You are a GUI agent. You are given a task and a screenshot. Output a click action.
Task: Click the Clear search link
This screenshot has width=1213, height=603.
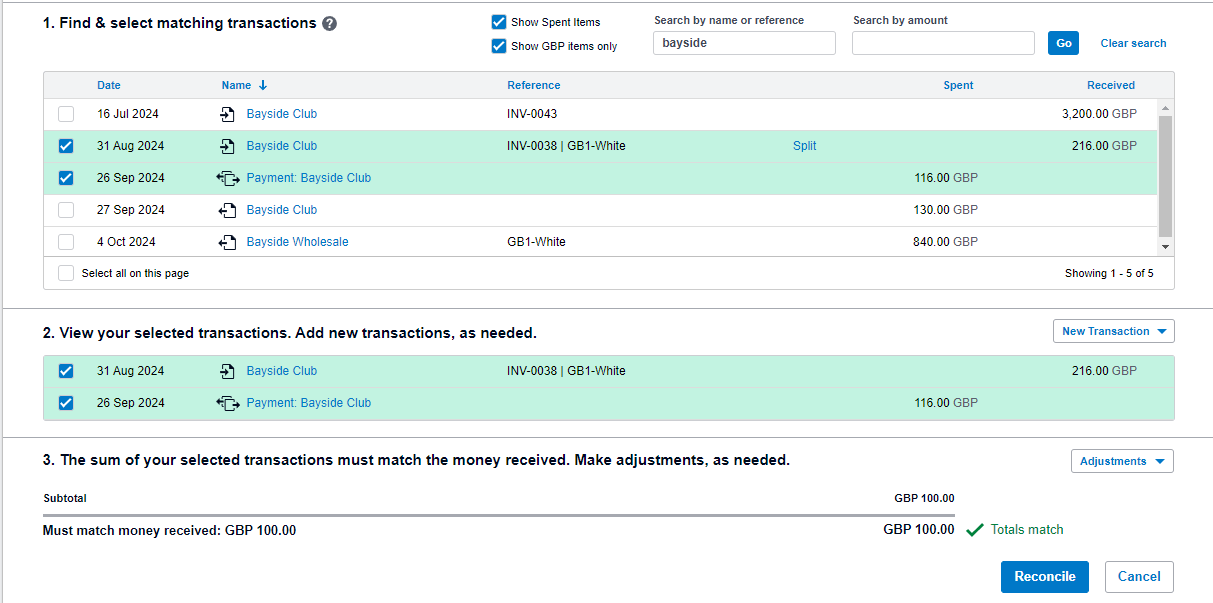pos(1133,43)
